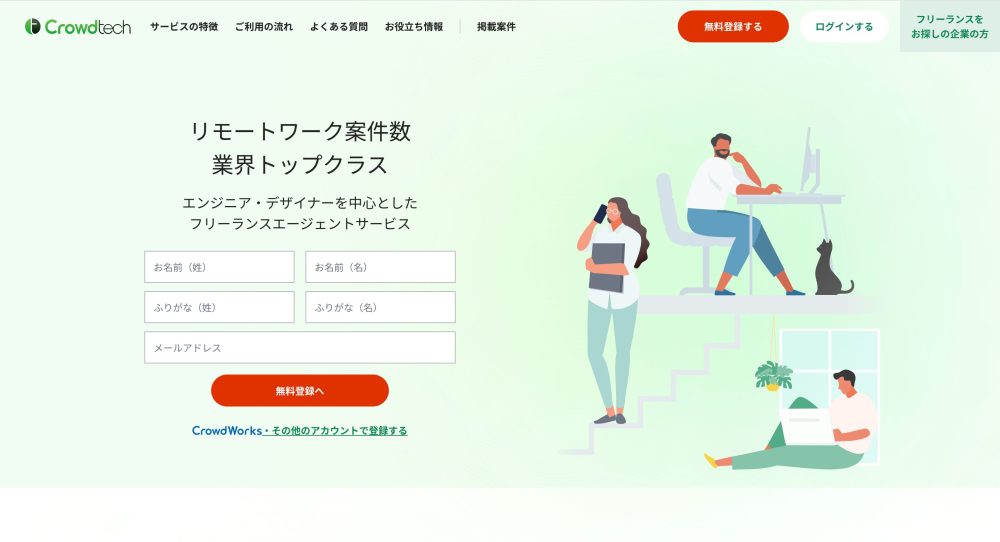Viewport: 1000px width, 542px height.
Task: Open お役立ち情報 navigation link
Action: [x=413, y=27]
